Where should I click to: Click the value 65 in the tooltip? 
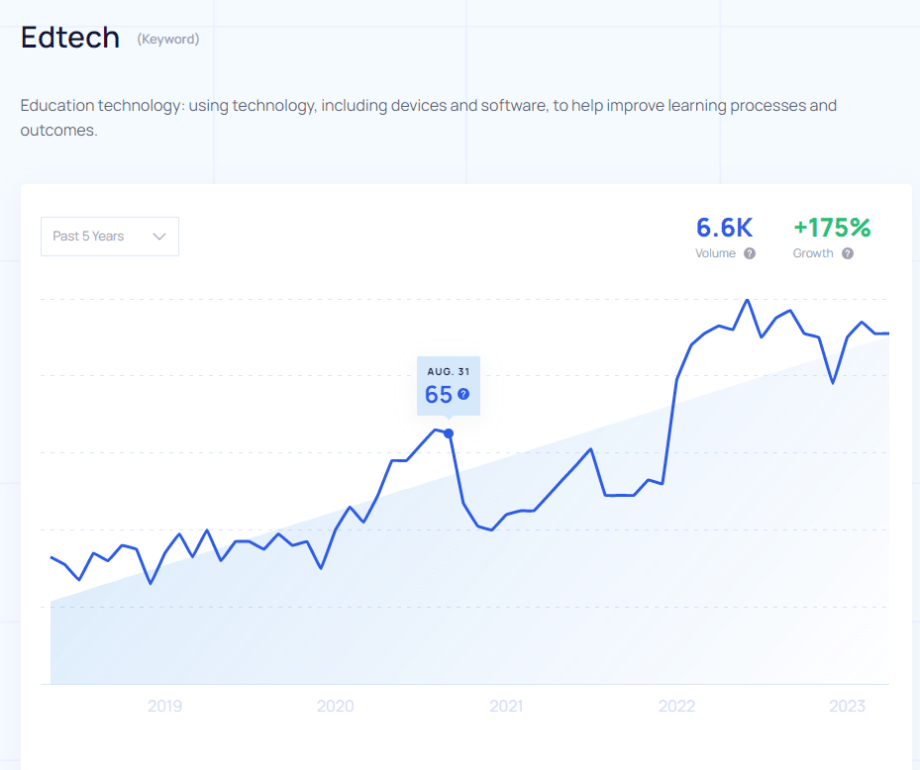point(438,394)
